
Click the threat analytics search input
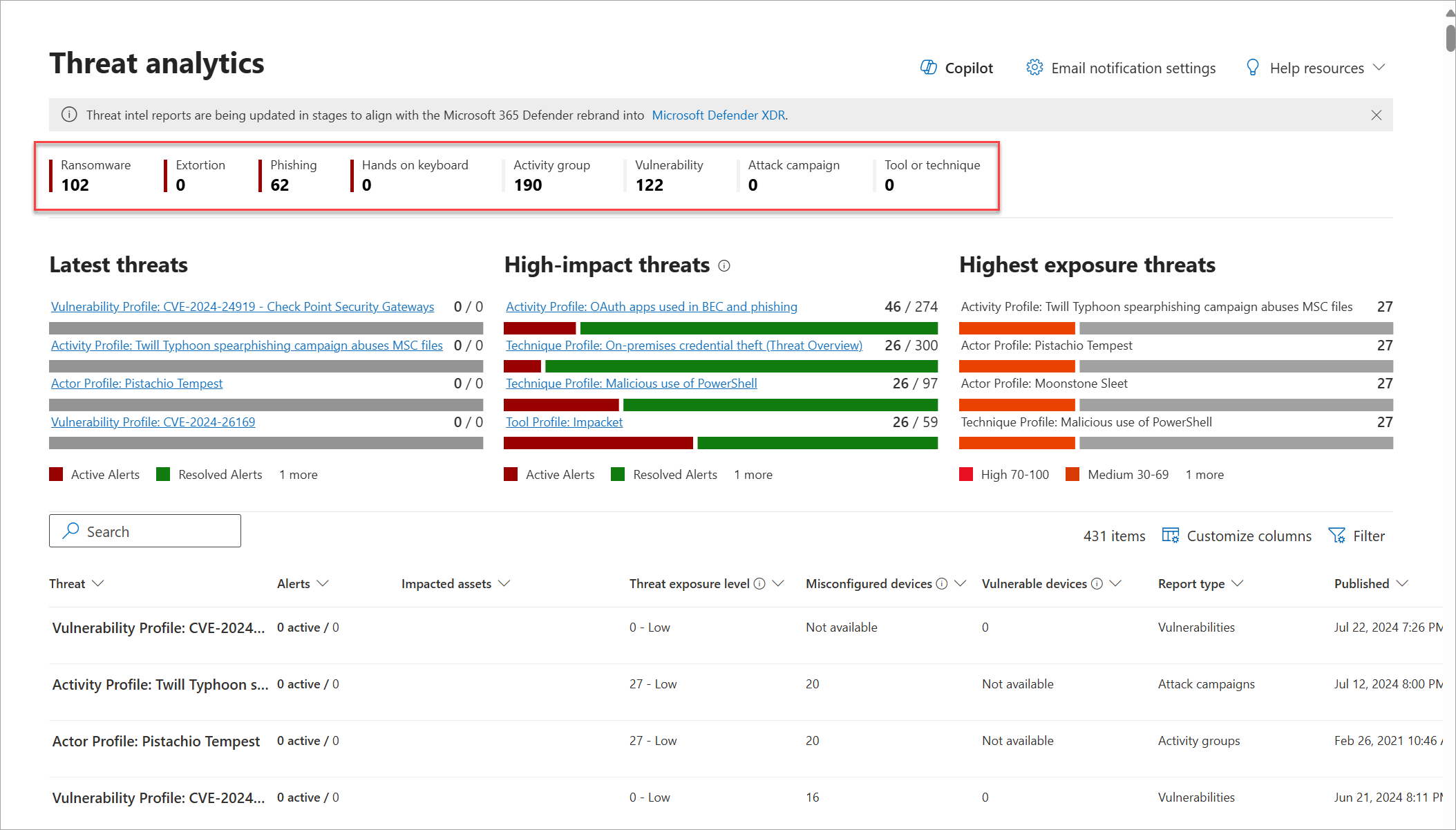(x=145, y=531)
